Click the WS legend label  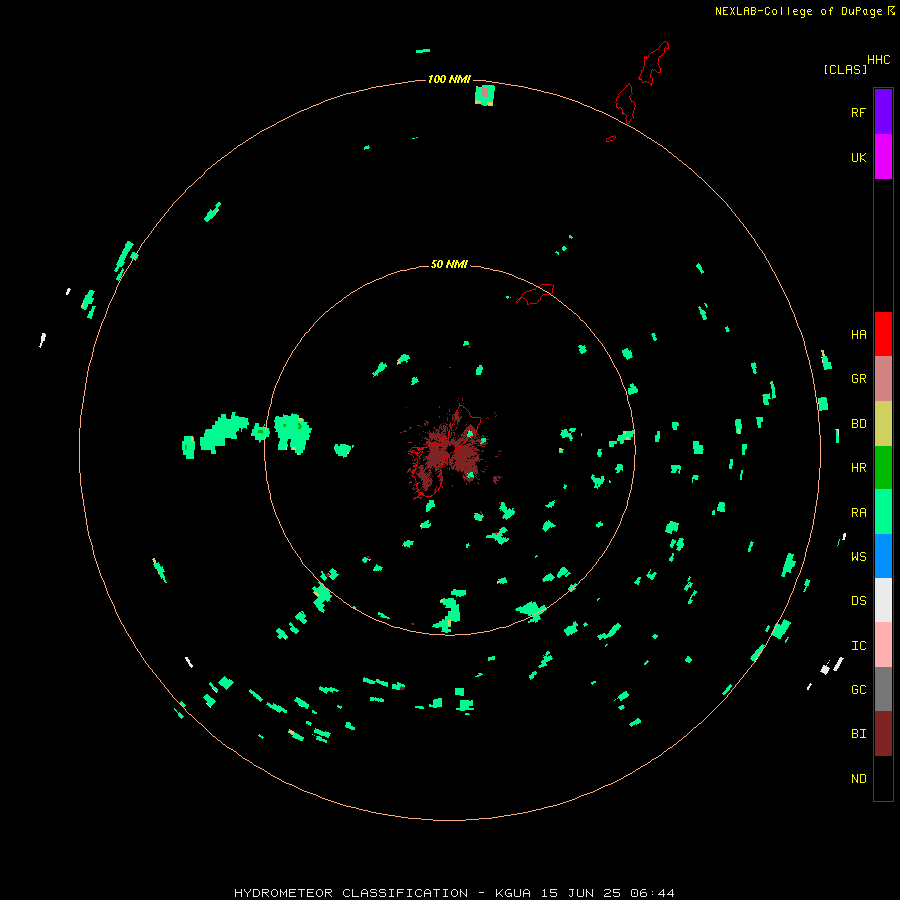(x=858, y=556)
